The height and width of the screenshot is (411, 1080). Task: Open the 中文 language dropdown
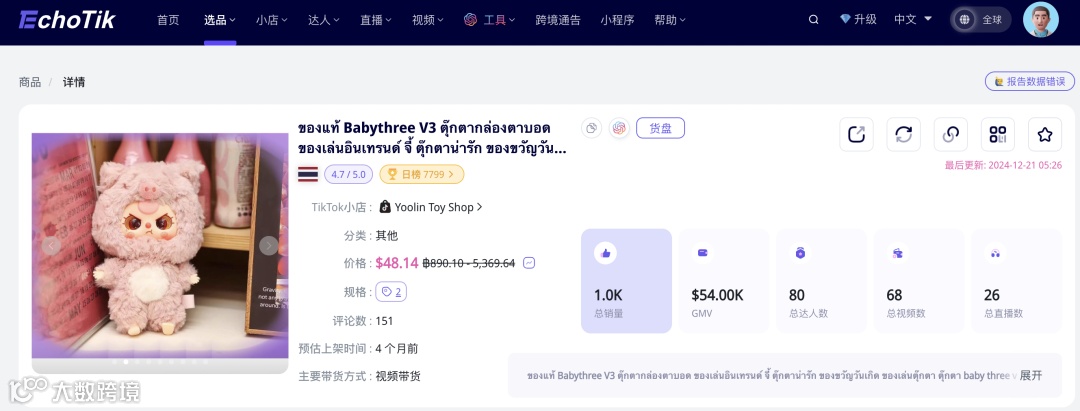911,19
